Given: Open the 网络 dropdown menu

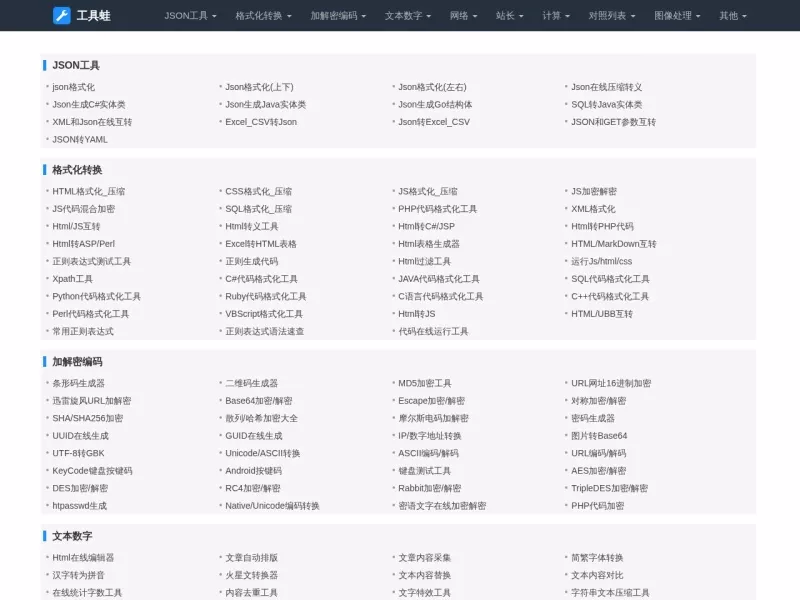Looking at the screenshot, I should (x=463, y=16).
